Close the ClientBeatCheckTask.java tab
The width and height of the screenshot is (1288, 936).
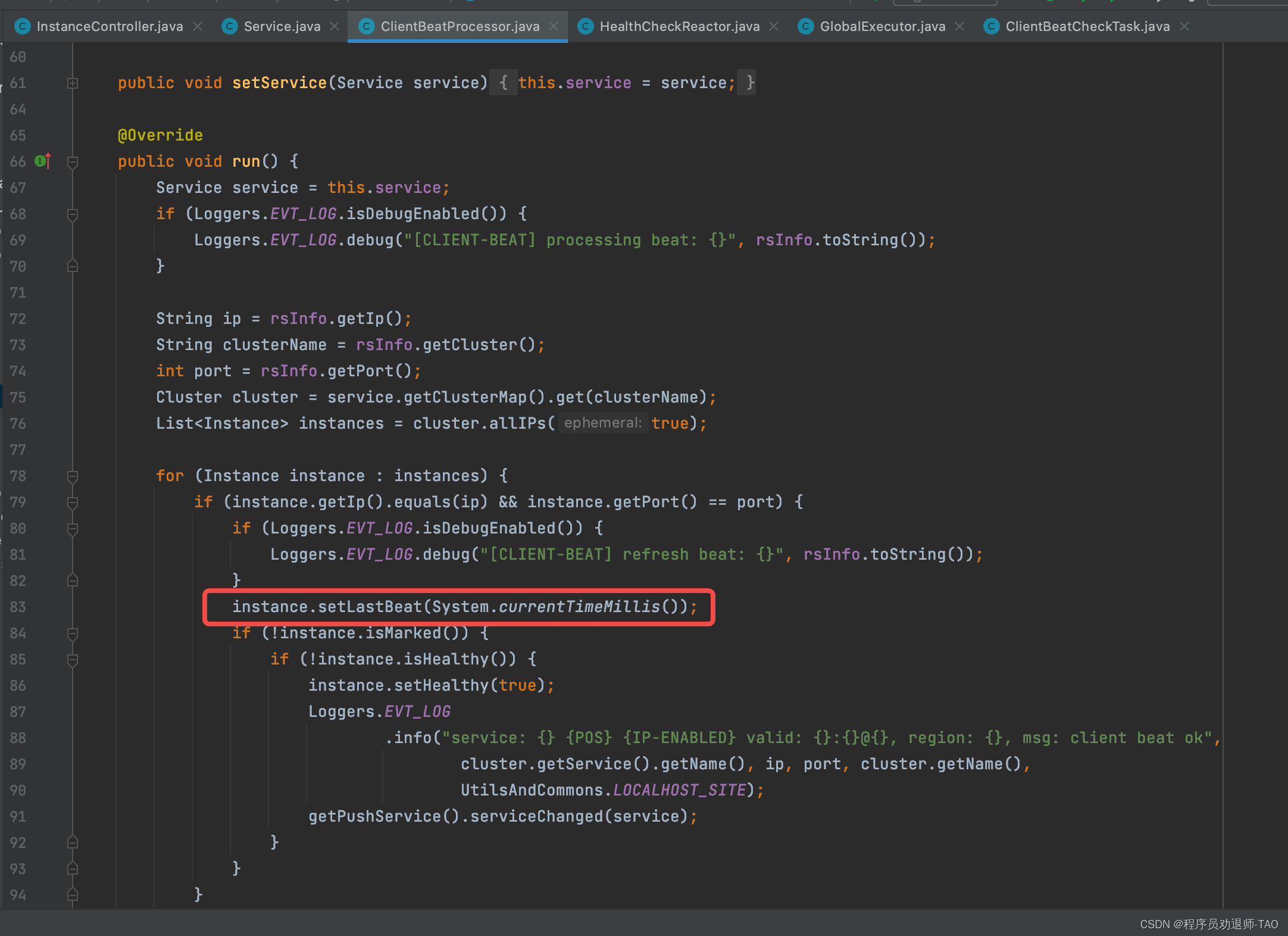coord(1184,26)
